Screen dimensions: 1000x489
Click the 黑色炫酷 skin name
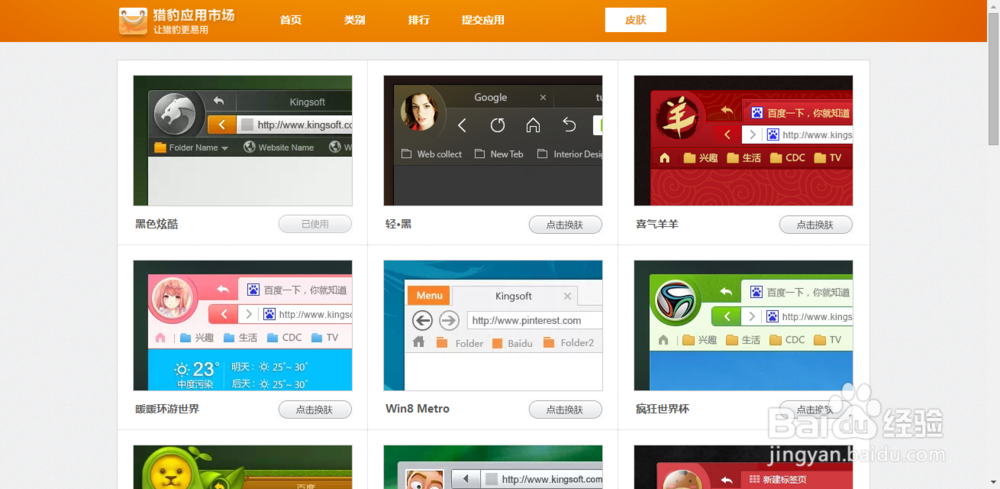156,224
